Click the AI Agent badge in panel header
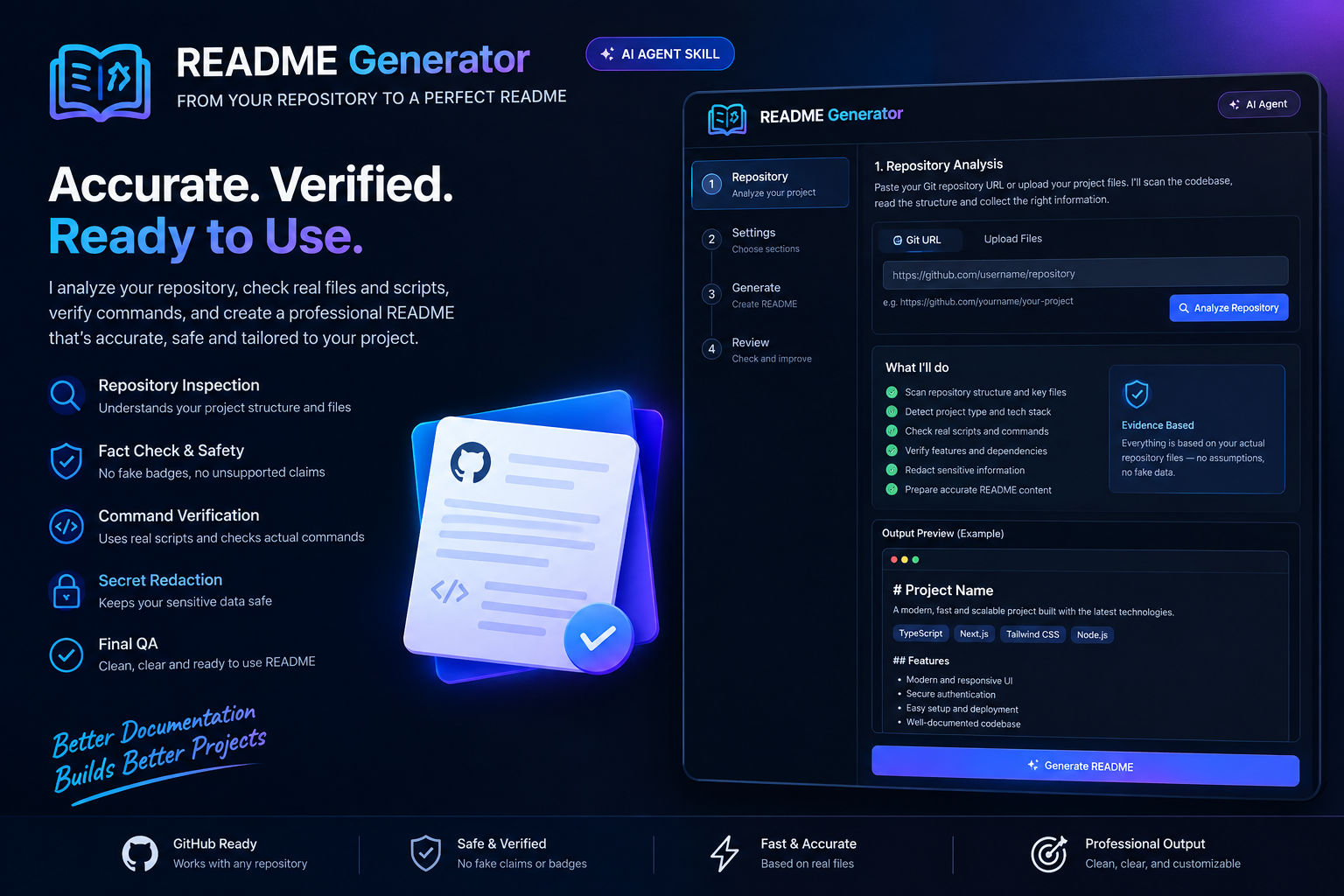The image size is (1344, 896). [x=1258, y=104]
